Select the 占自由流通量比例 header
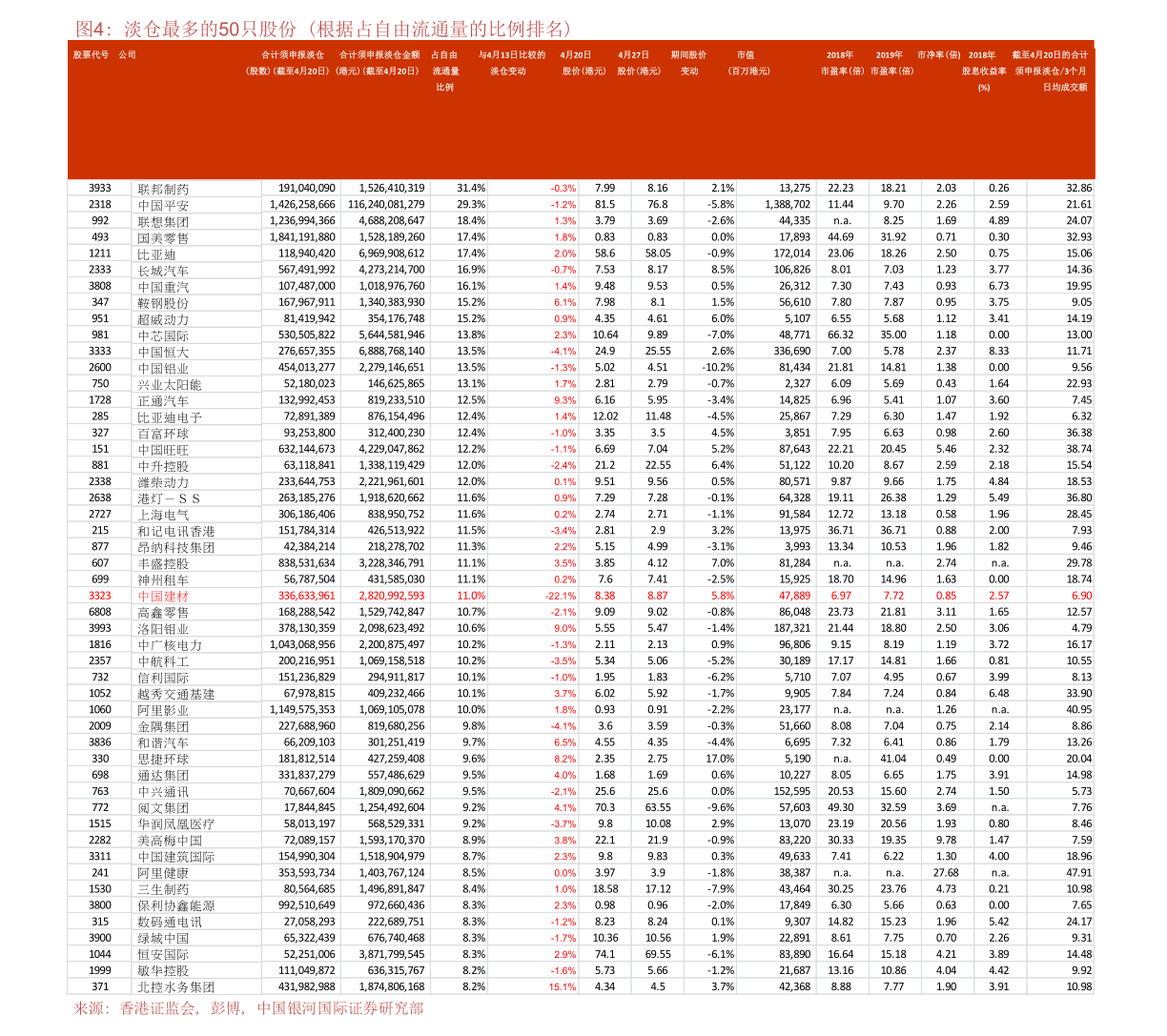Screen dimensions: 1167x1036 (x=445, y=71)
